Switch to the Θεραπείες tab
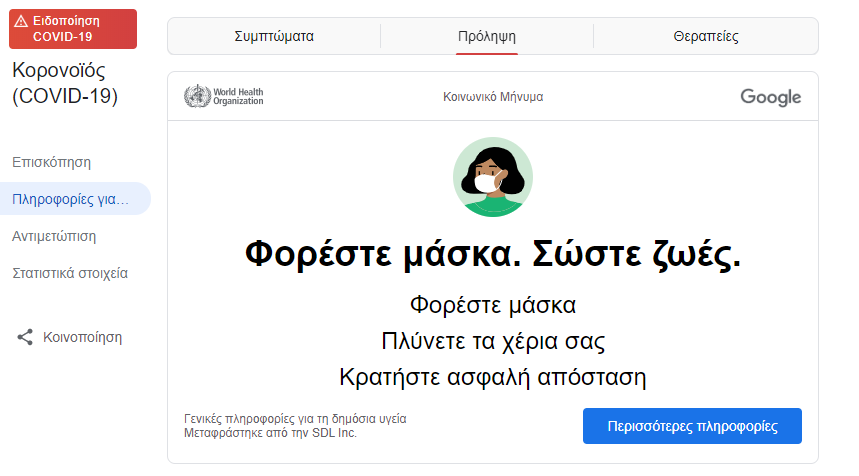Screen dimensions: 859x476 pos(706,36)
